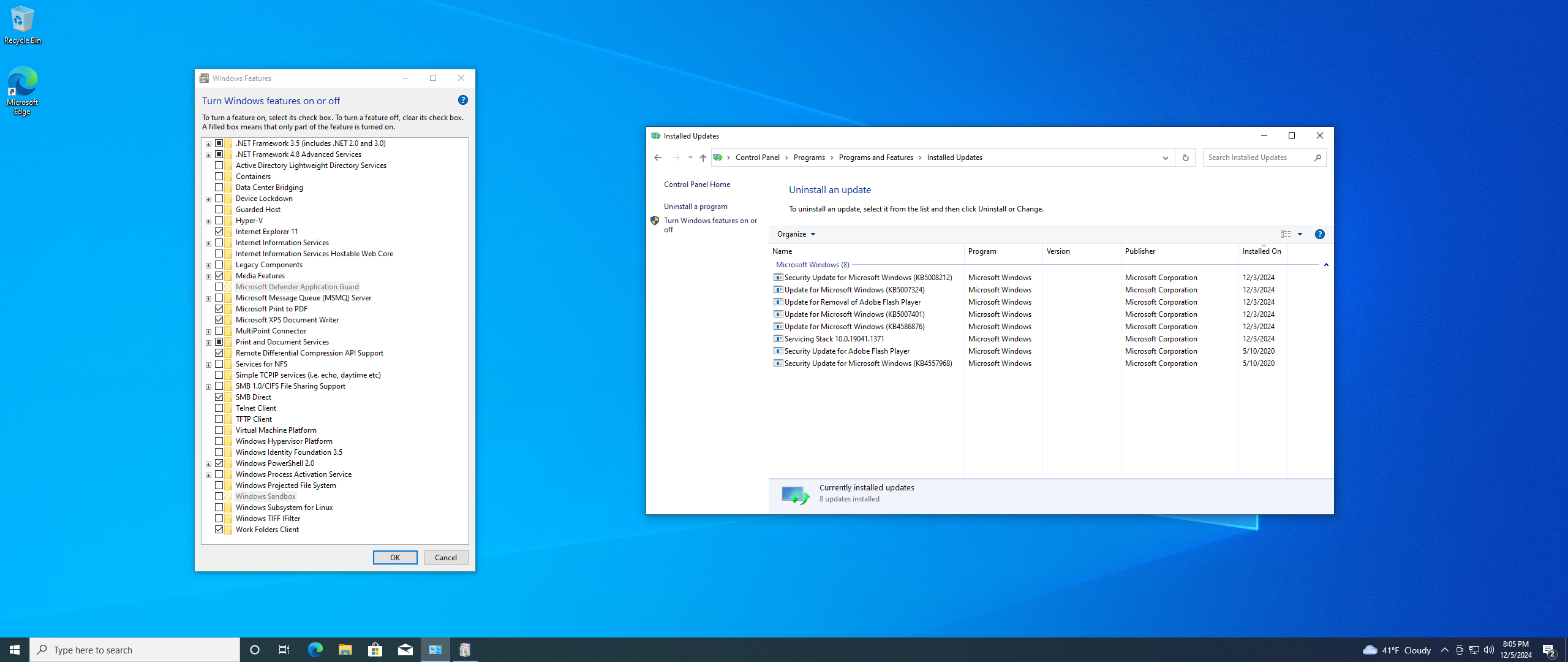Click Turn Windows features on or off link
This screenshot has height=662, width=1568.
[x=710, y=225]
